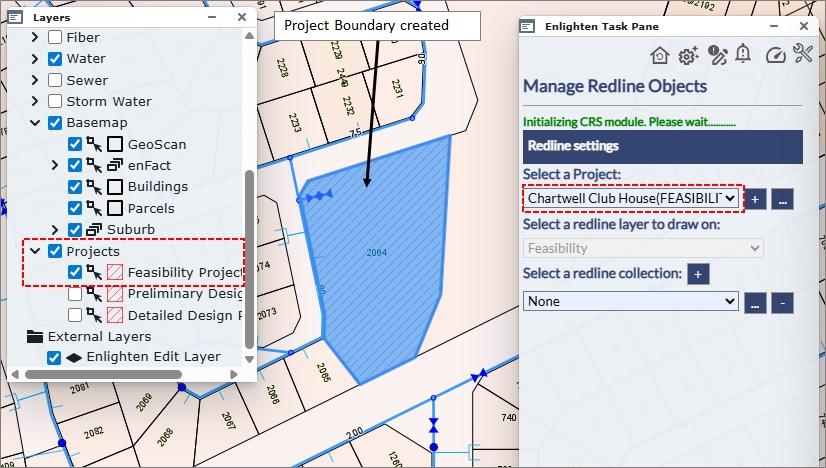The width and height of the screenshot is (826, 468).
Task: Click the minus button beside redline collection
Action: pyautogui.click(x=784, y=302)
